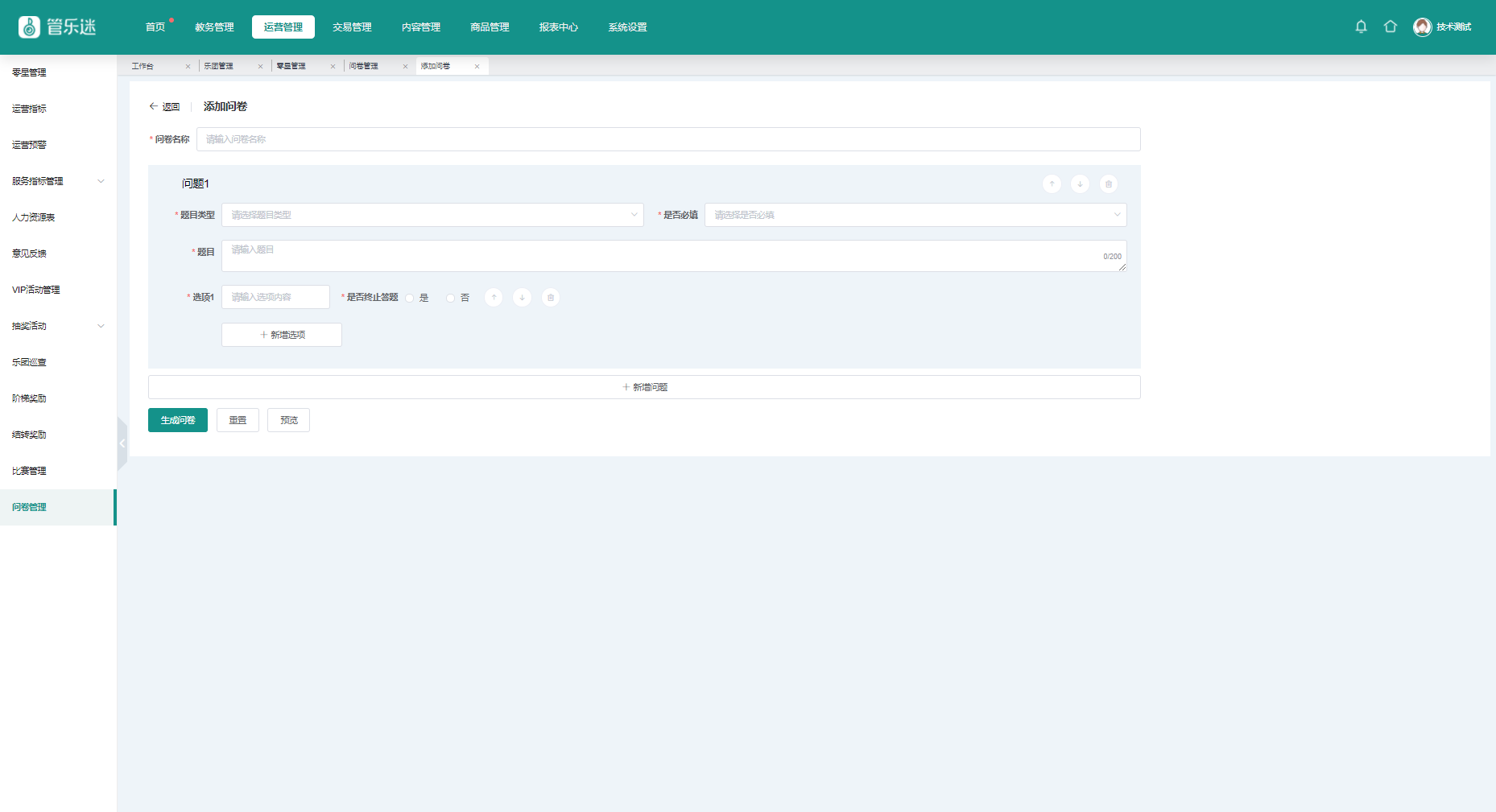
Task: Click 新增问题 to add a question
Action: pos(644,387)
